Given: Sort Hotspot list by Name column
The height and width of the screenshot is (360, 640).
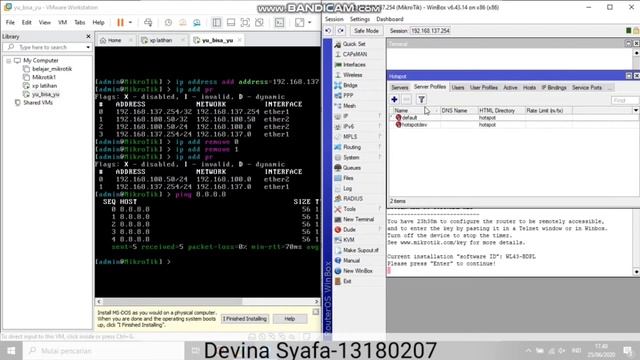Looking at the screenshot, I should pyautogui.click(x=416, y=110).
